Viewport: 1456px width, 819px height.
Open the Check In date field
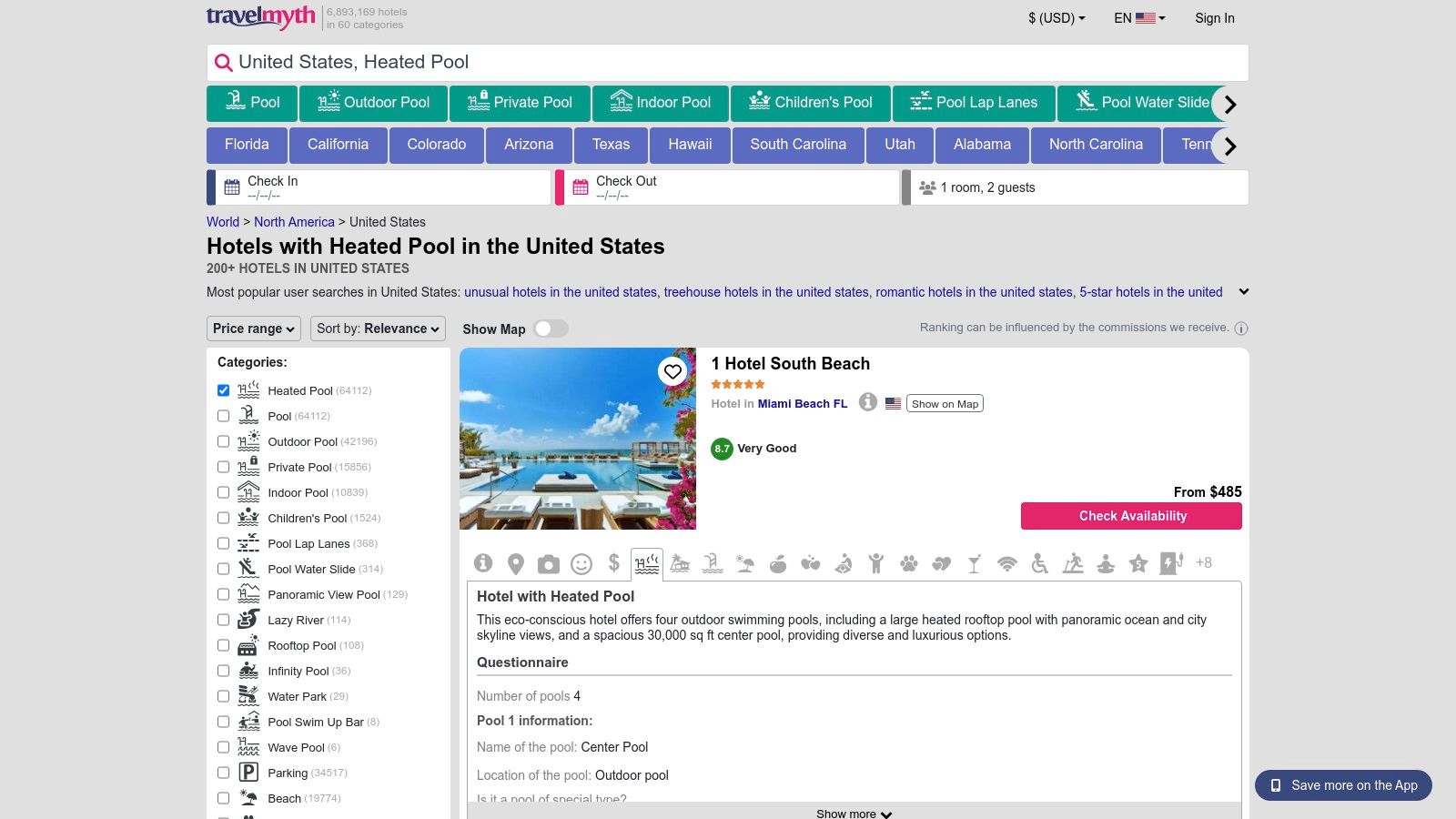pos(379,187)
